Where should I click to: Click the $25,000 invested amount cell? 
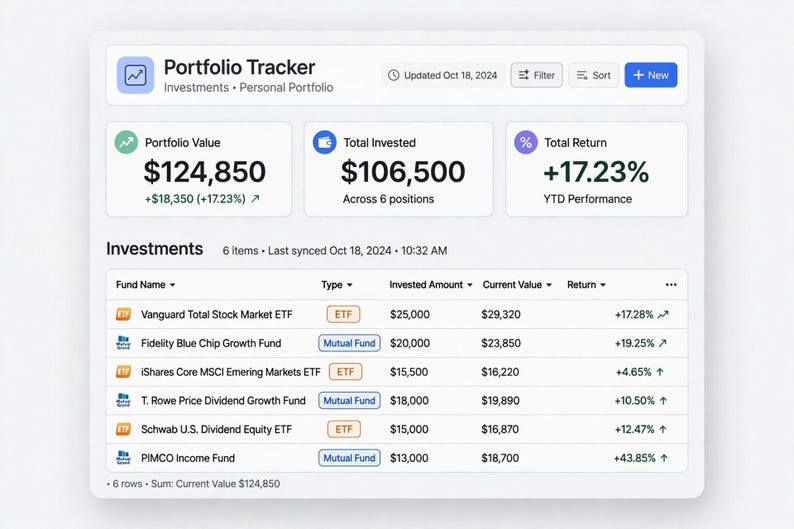[410, 314]
